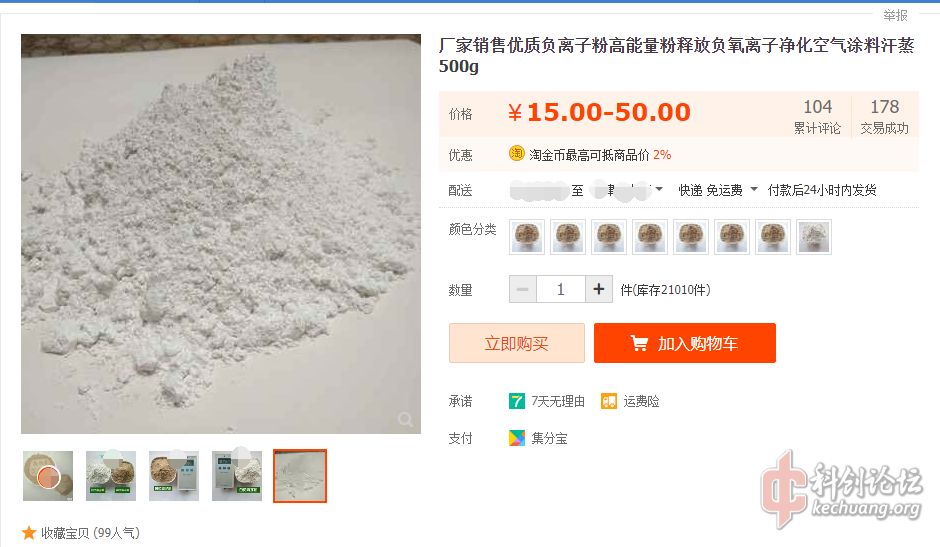Select the first color category swatch

[x=527, y=237]
